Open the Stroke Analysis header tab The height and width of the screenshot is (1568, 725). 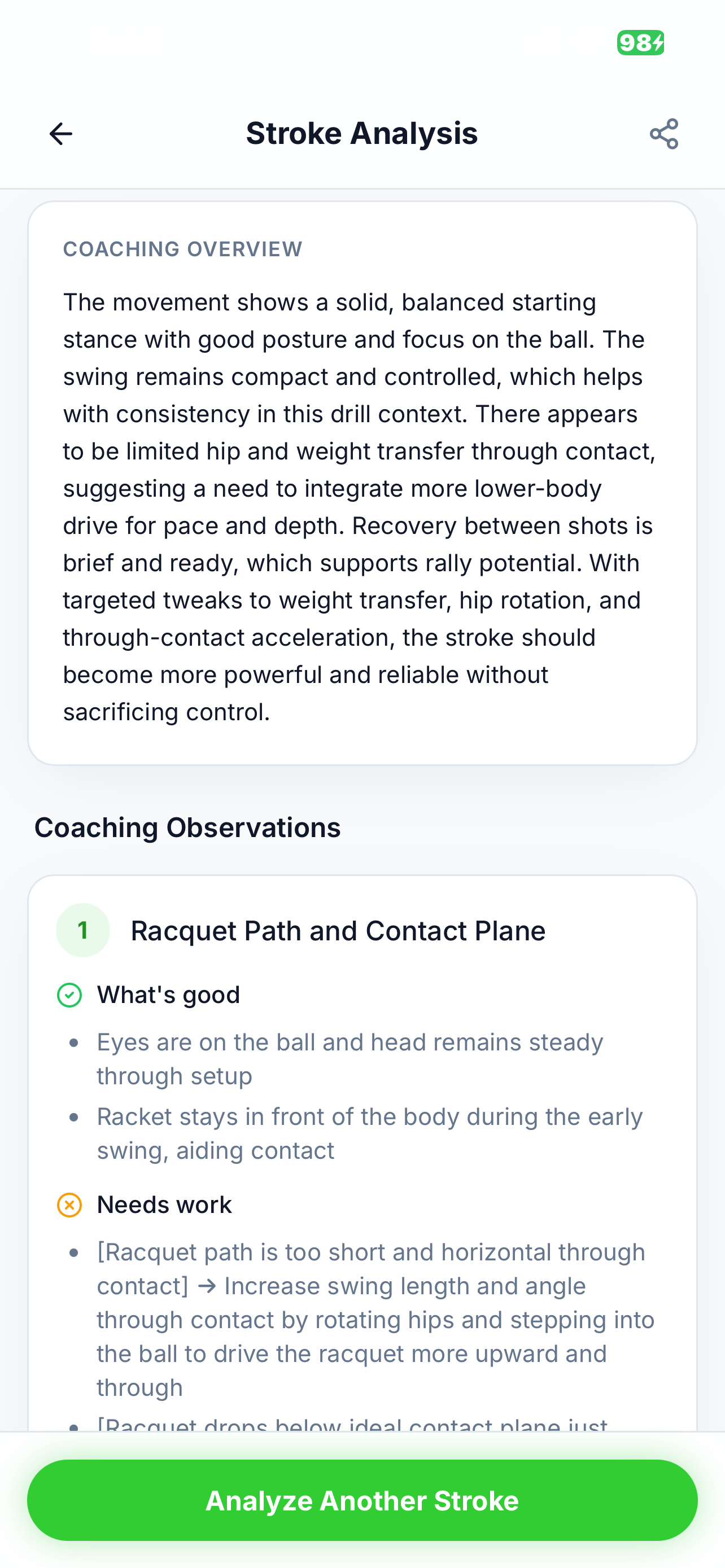pos(361,133)
